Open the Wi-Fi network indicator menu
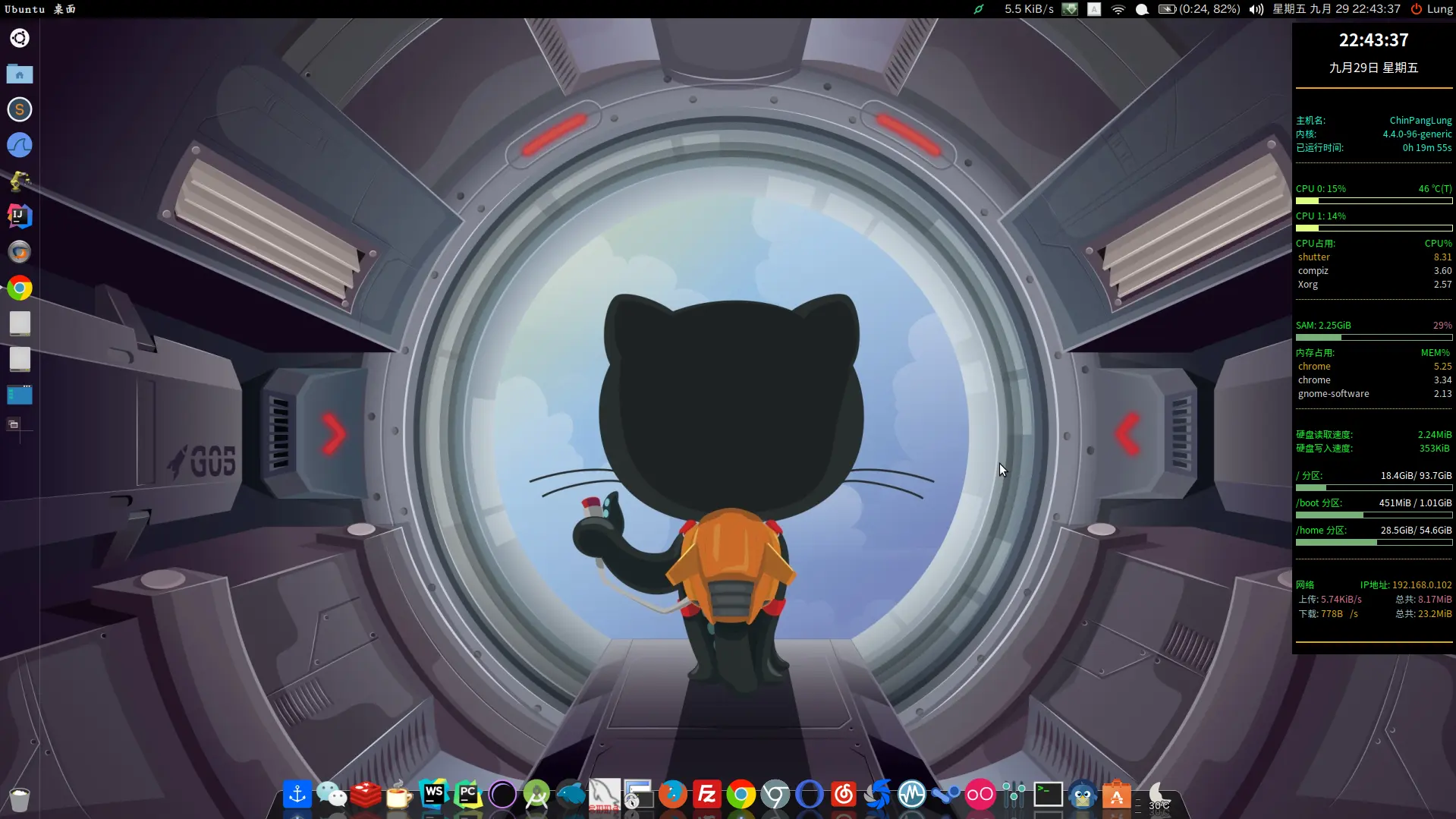The width and height of the screenshot is (1456, 819). click(x=1118, y=9)
